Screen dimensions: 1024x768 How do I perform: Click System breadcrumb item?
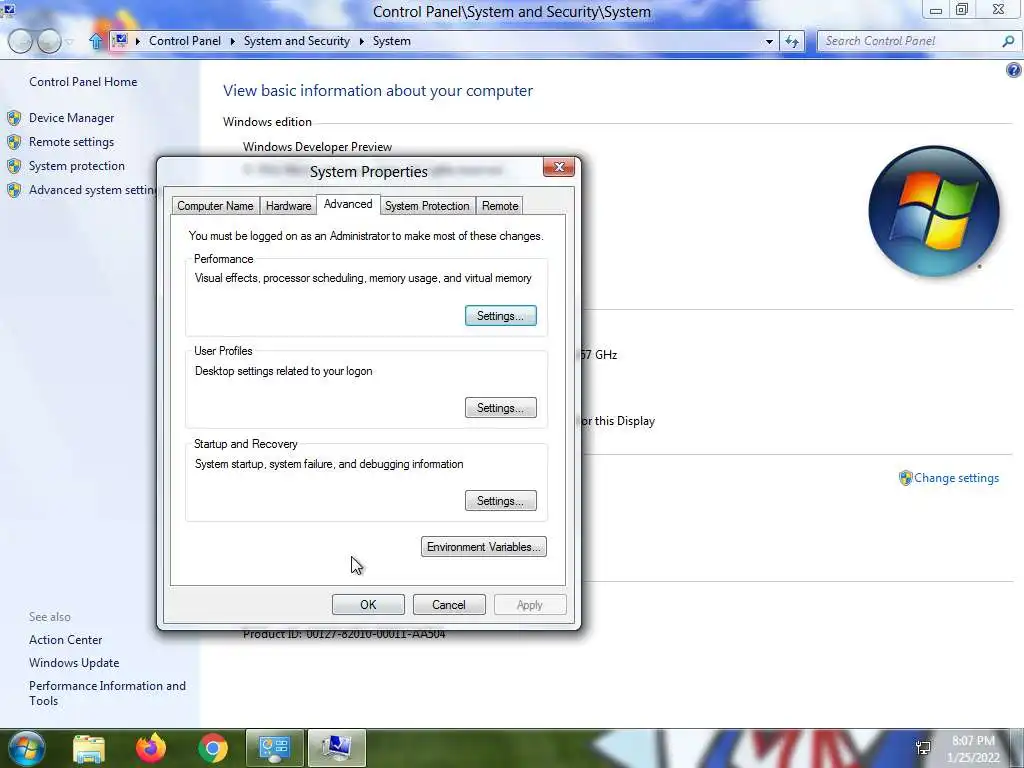pyautogui.click(x=391, y=41)
